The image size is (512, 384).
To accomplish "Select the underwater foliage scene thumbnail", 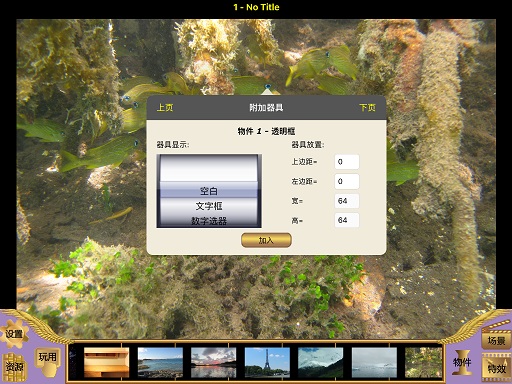I will pos(424,362).
